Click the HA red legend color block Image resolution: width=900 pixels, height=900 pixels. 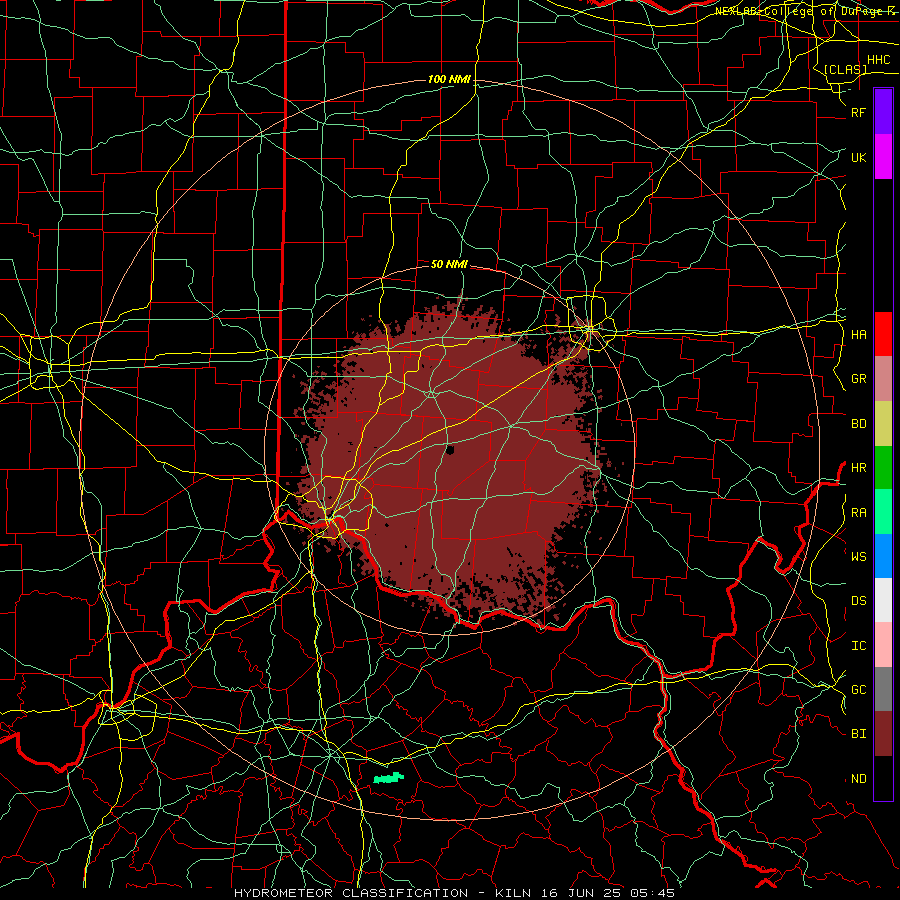pos(883,334)
